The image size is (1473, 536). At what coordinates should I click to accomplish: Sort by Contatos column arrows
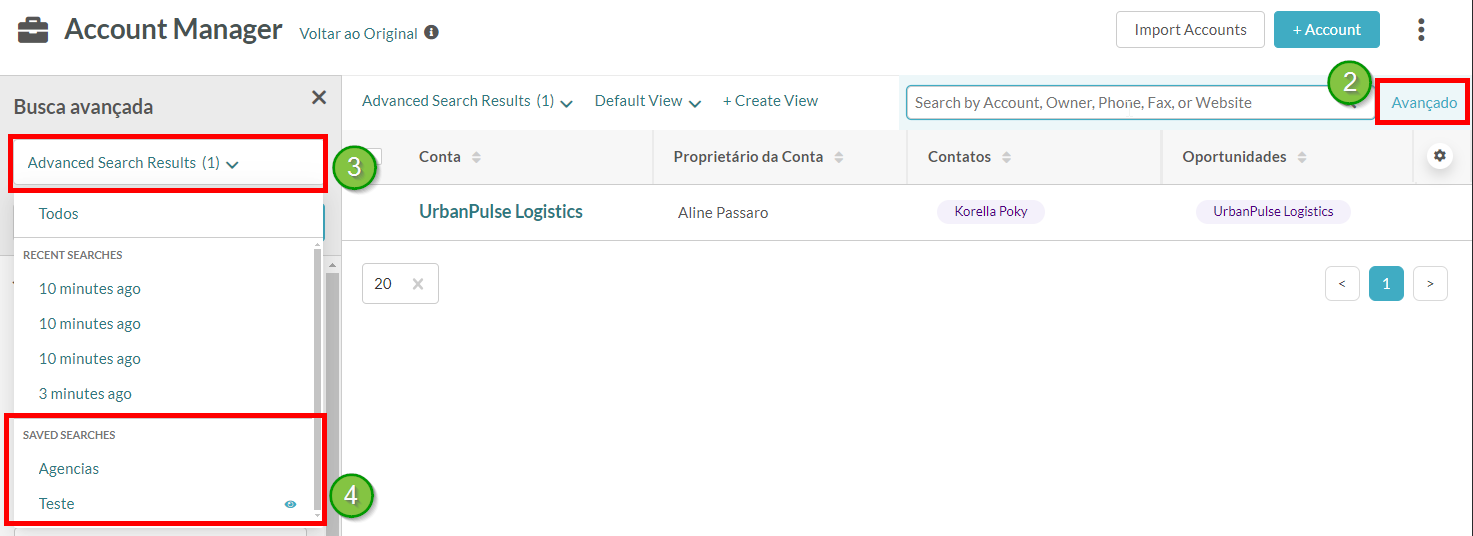[x=1006, y=157]
